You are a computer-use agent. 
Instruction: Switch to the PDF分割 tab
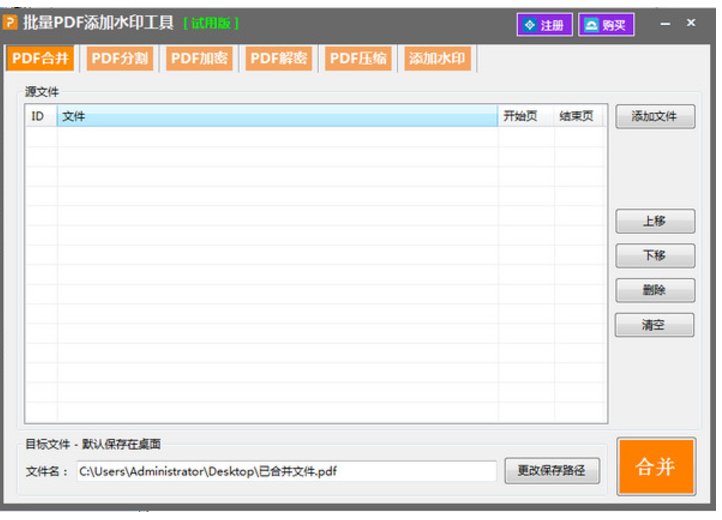120,58
